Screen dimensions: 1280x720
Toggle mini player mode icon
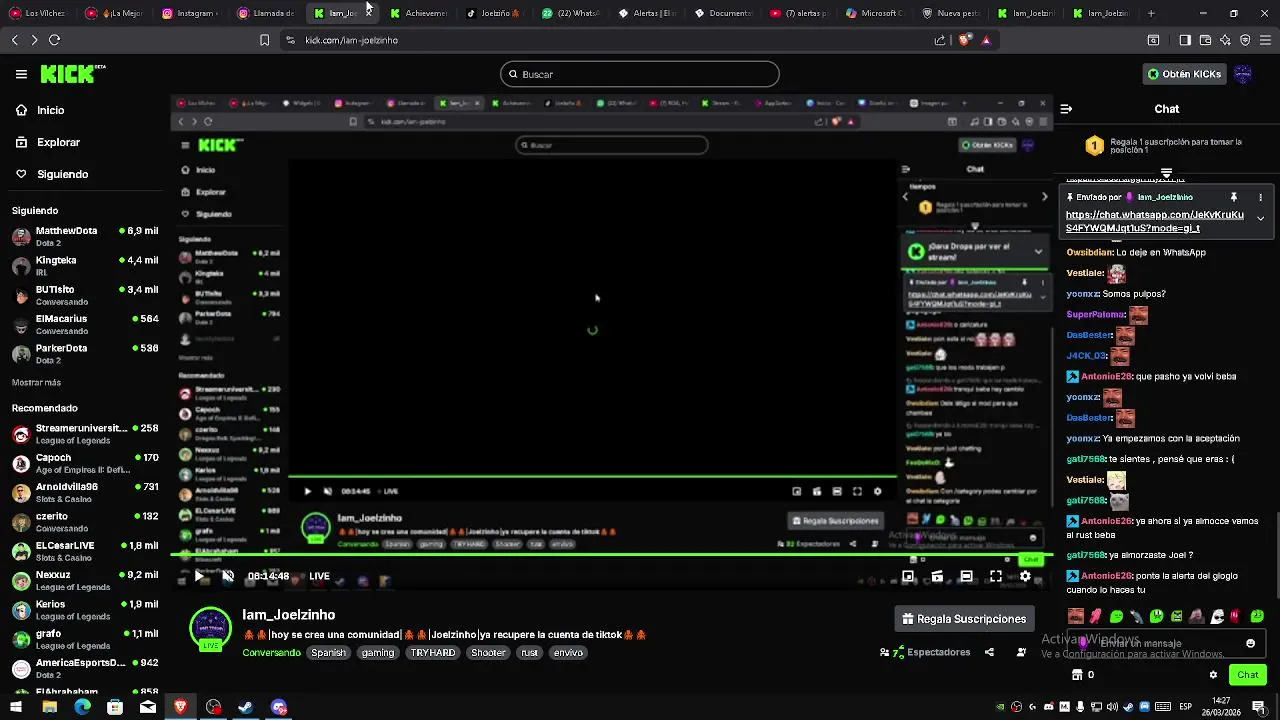tap(908, 576)
